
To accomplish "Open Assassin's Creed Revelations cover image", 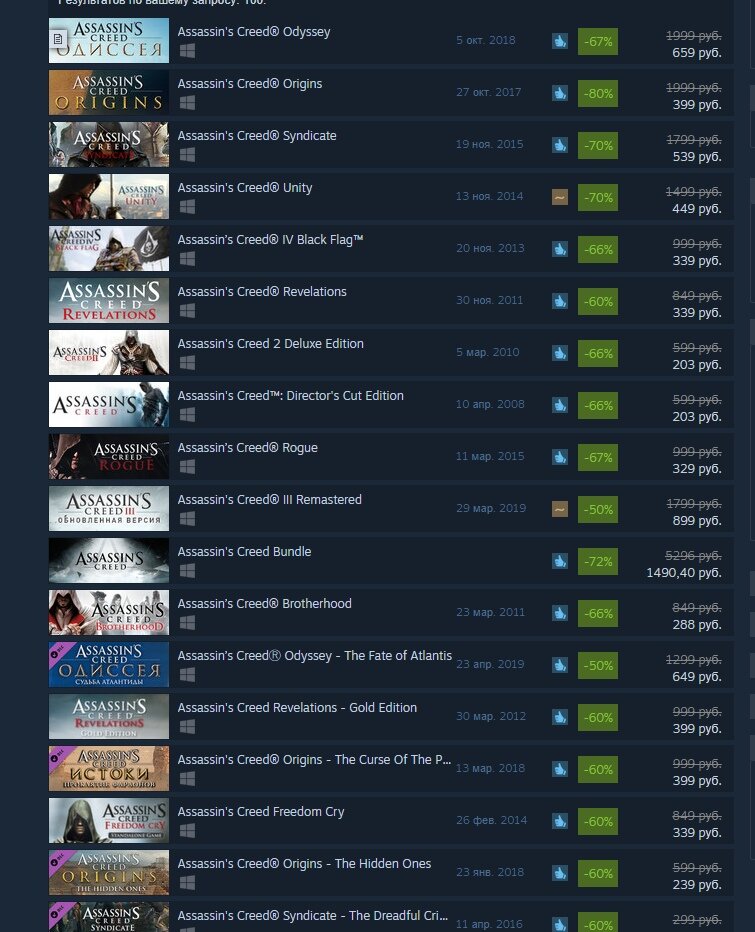I will tap(109, 301).
